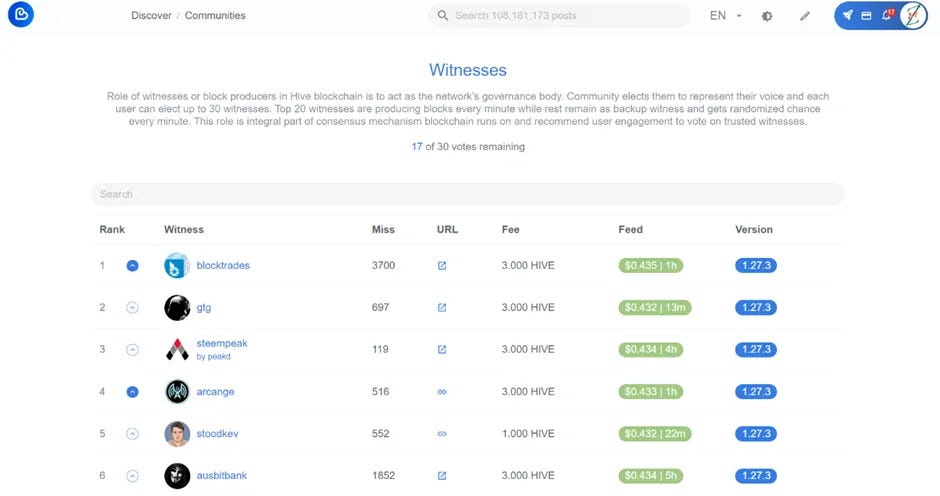Open blocktrades profile link

(x=223, y=265)
